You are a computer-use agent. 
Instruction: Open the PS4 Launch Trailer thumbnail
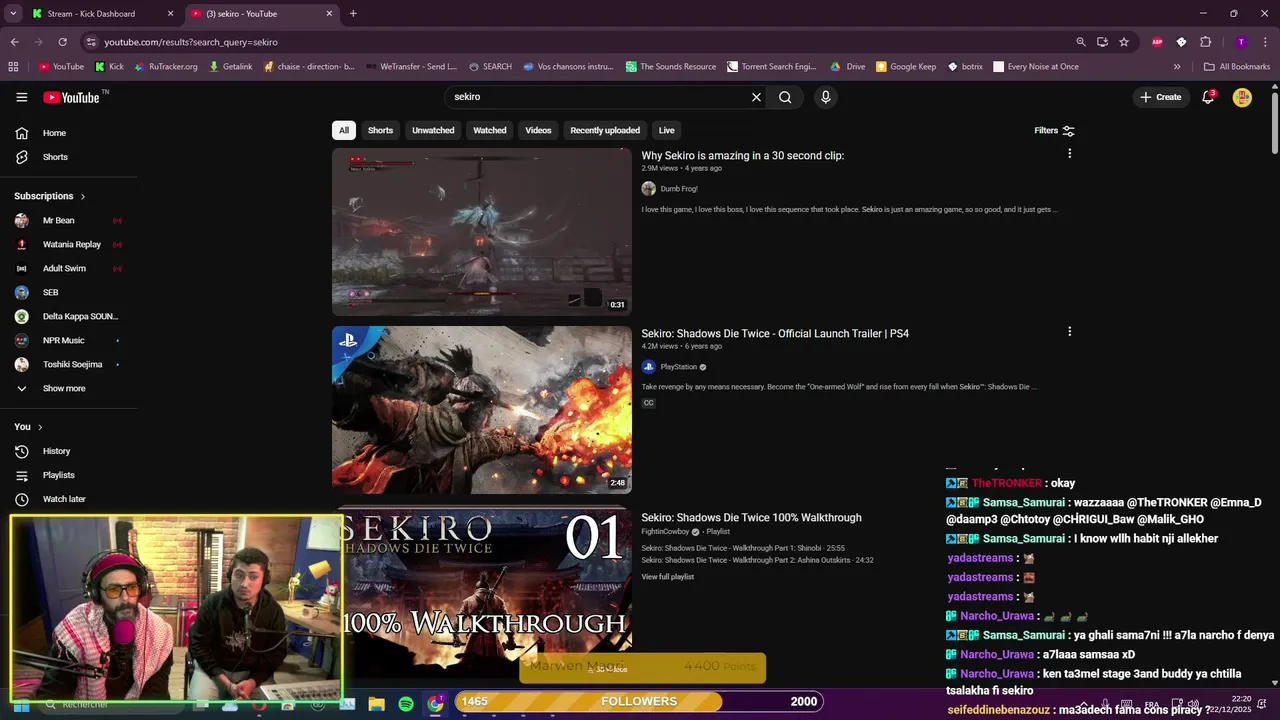[x=482, y=410]
